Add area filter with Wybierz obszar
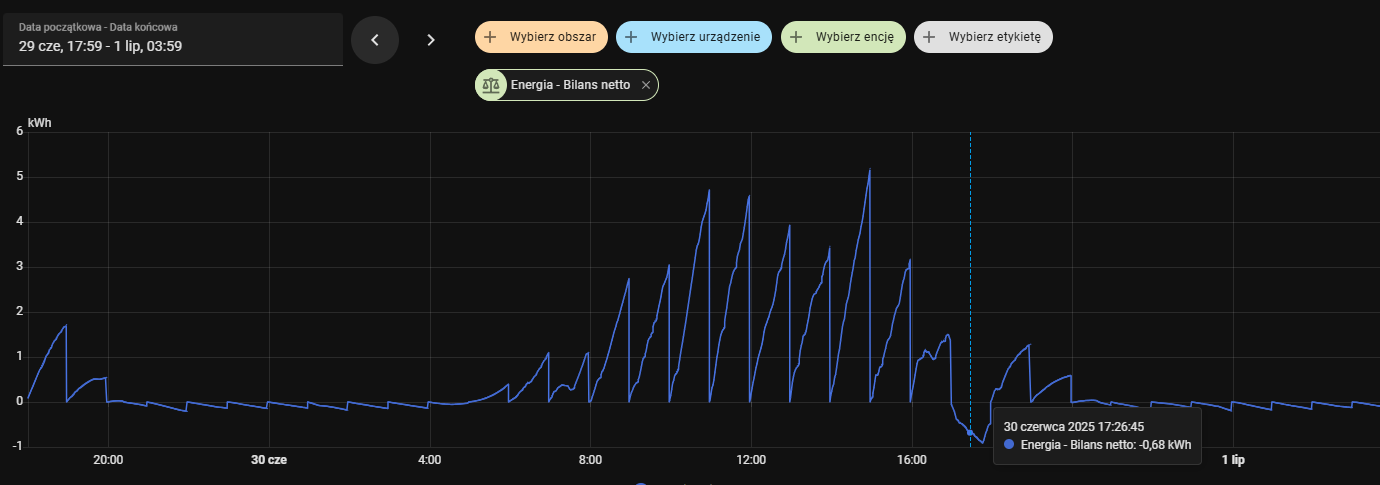1380x485 pixels. pos(541,38)
